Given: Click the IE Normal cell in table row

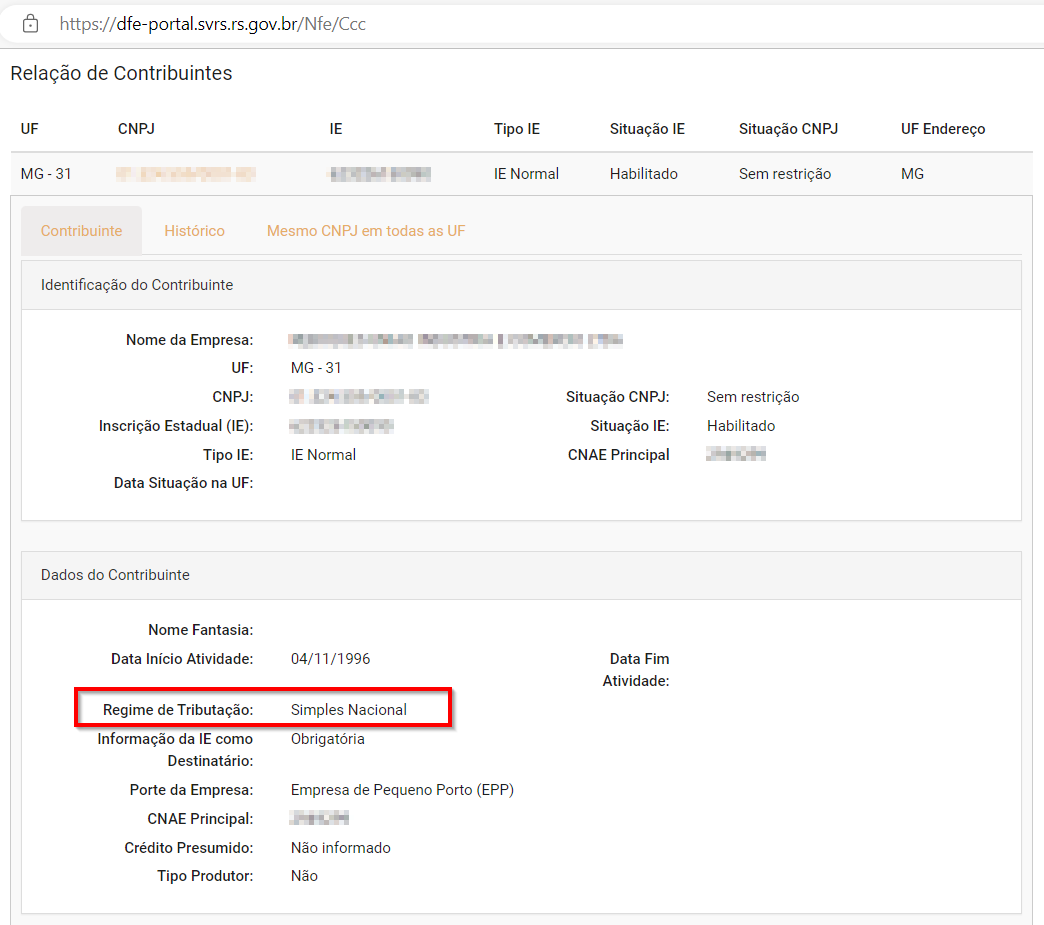Looking at the screenshot, I should click(526, 174).
